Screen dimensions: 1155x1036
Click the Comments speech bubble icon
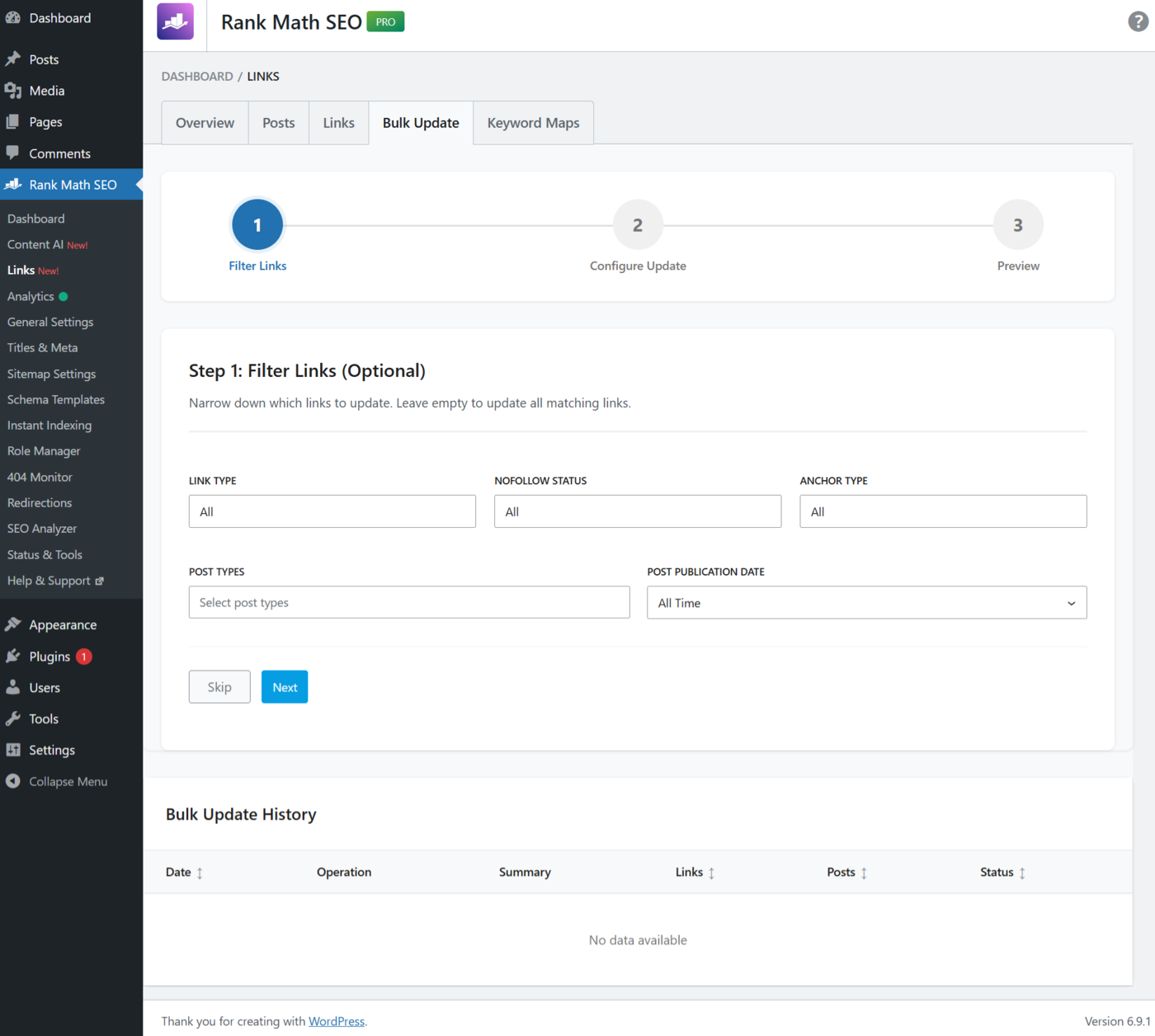point(14,153)
